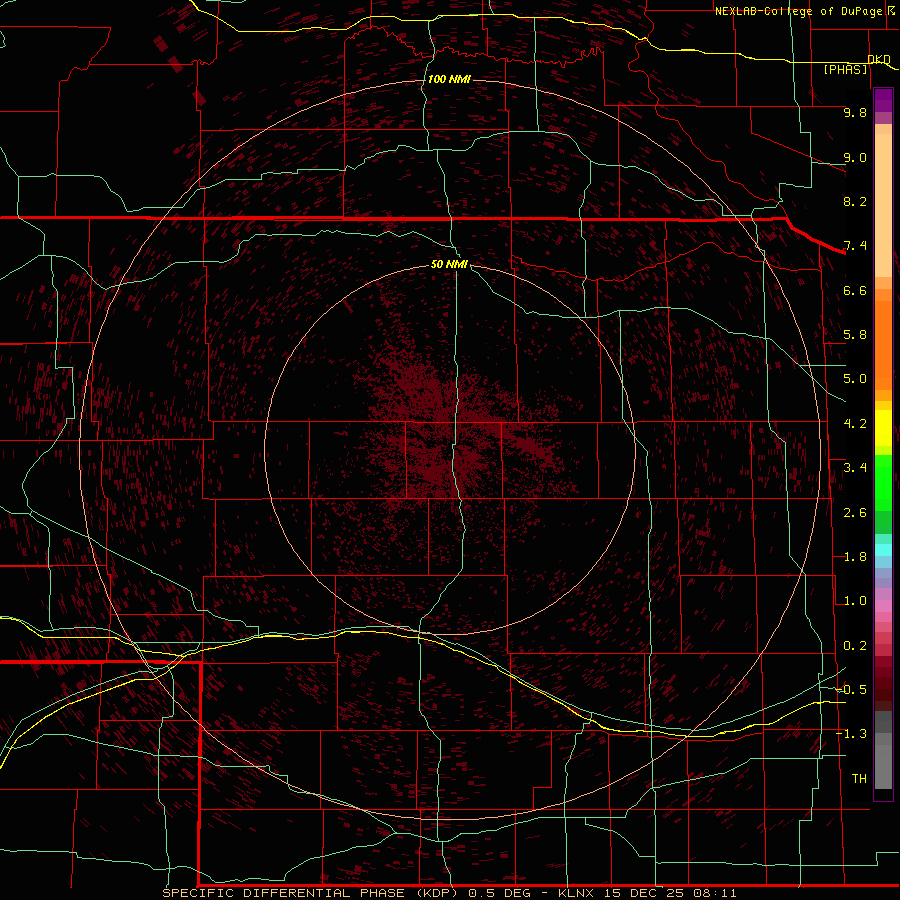This screenshot has width=900, height=900.
Task: Select the 9.8 value on the scale
Action: pyautogui.click(x=855, y=112)
